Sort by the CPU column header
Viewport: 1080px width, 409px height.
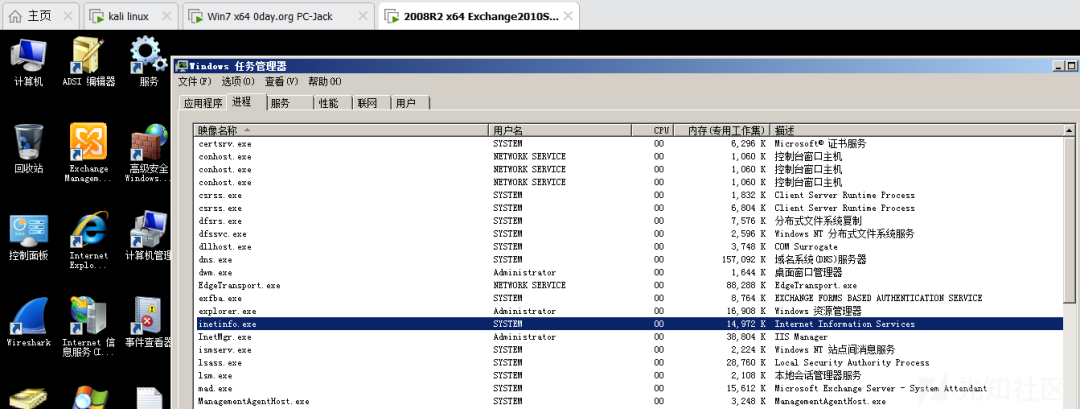[x=651, y=130]
